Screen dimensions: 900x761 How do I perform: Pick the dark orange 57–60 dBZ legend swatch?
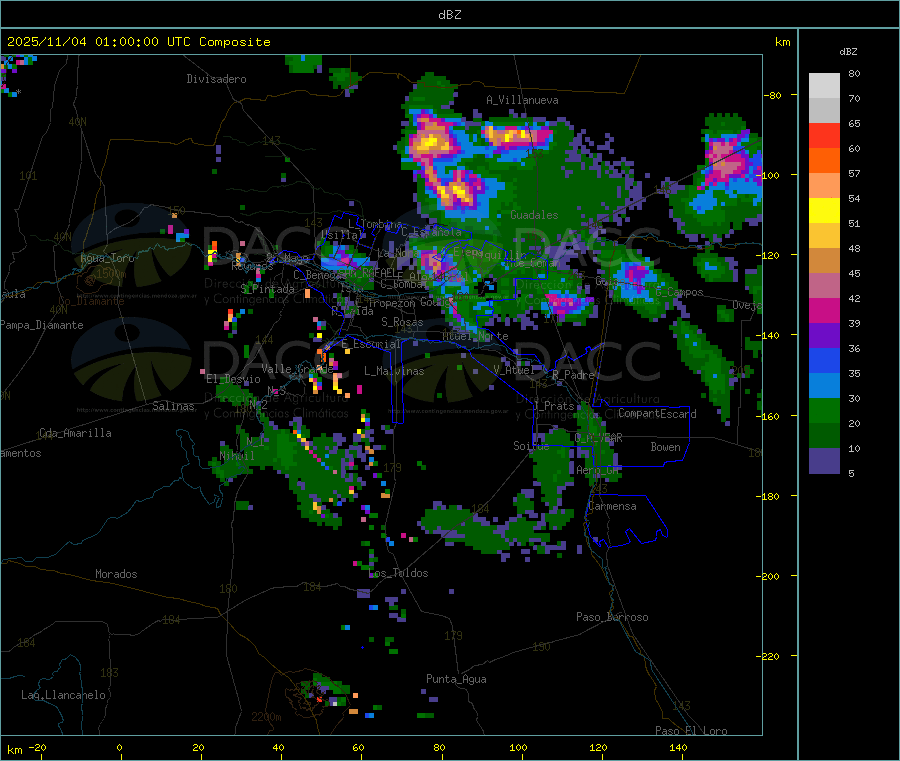click(824, 161)
